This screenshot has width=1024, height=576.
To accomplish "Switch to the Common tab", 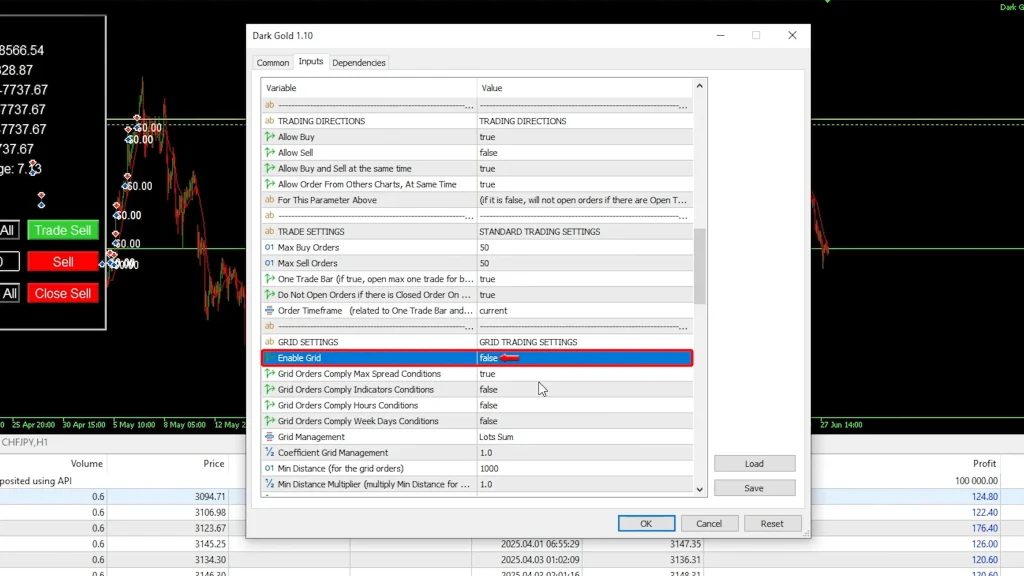I will pos(273,63).
